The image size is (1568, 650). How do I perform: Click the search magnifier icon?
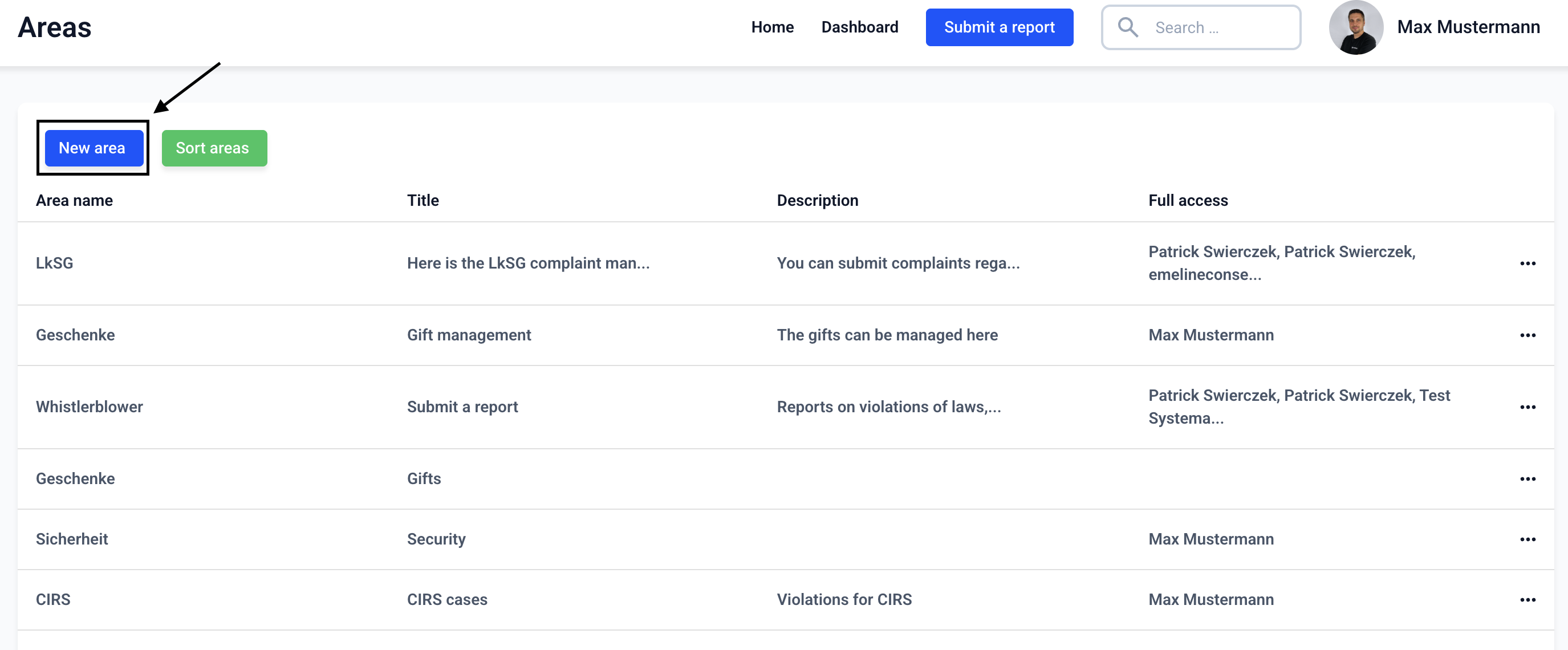(x=1128, y=27)
